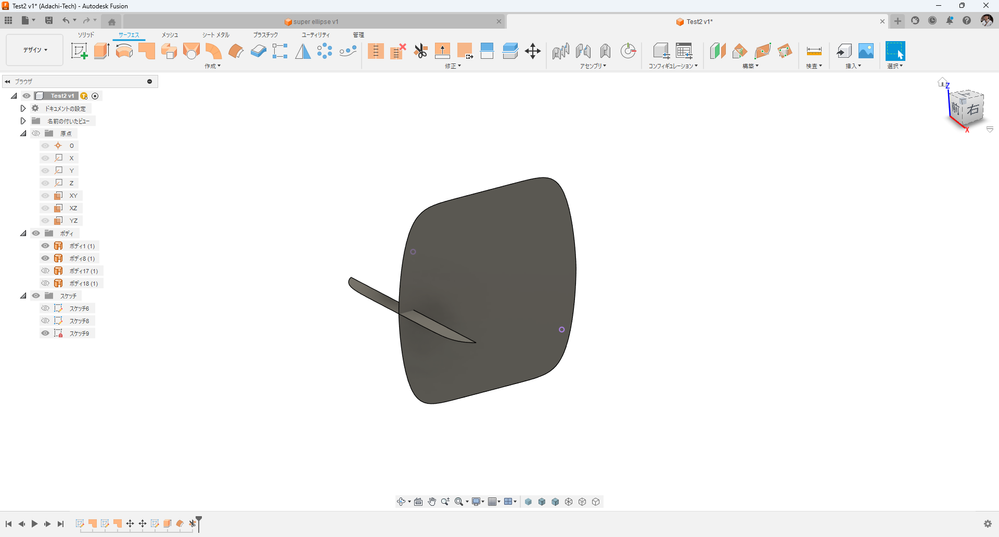
Task: Open the シート メタル tab
Action: pos(216,35)
